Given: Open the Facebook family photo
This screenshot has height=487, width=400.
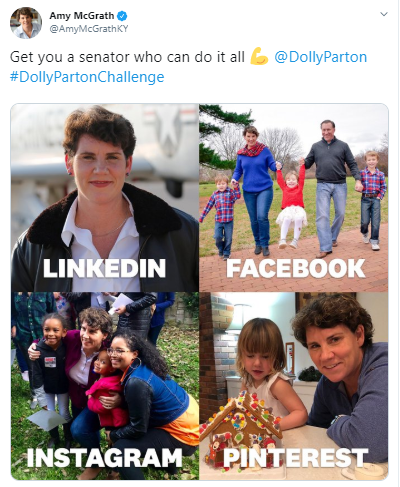Looking at the screenshot, I should click(294, 198).
